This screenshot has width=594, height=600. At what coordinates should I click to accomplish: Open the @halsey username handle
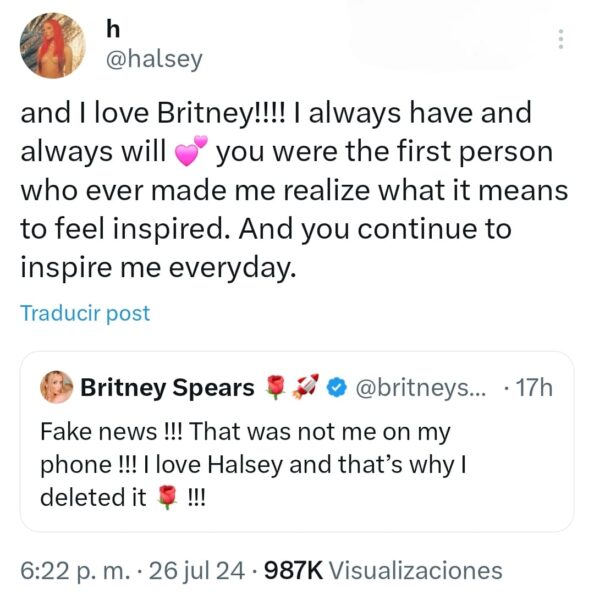click(x=154, y=60)
